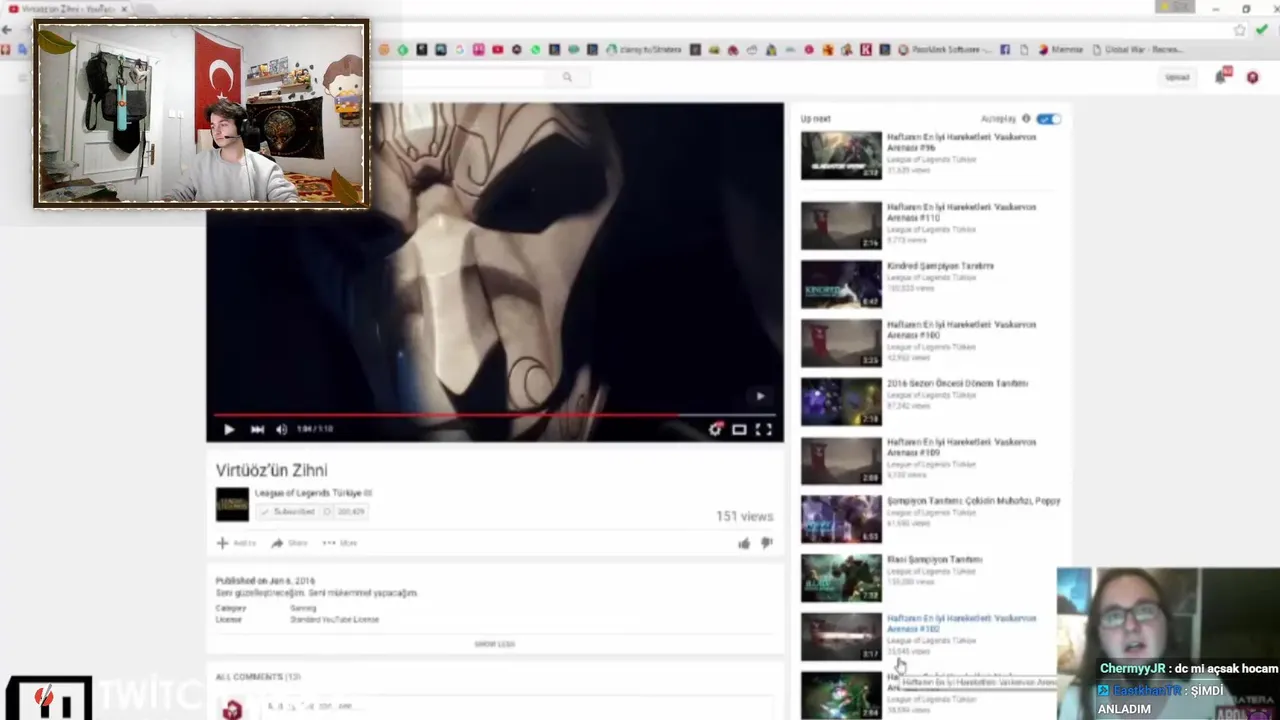The image size is (1280, 720).
Task: Click the red YouTube bookmark icon
Action: coord(497,49)
